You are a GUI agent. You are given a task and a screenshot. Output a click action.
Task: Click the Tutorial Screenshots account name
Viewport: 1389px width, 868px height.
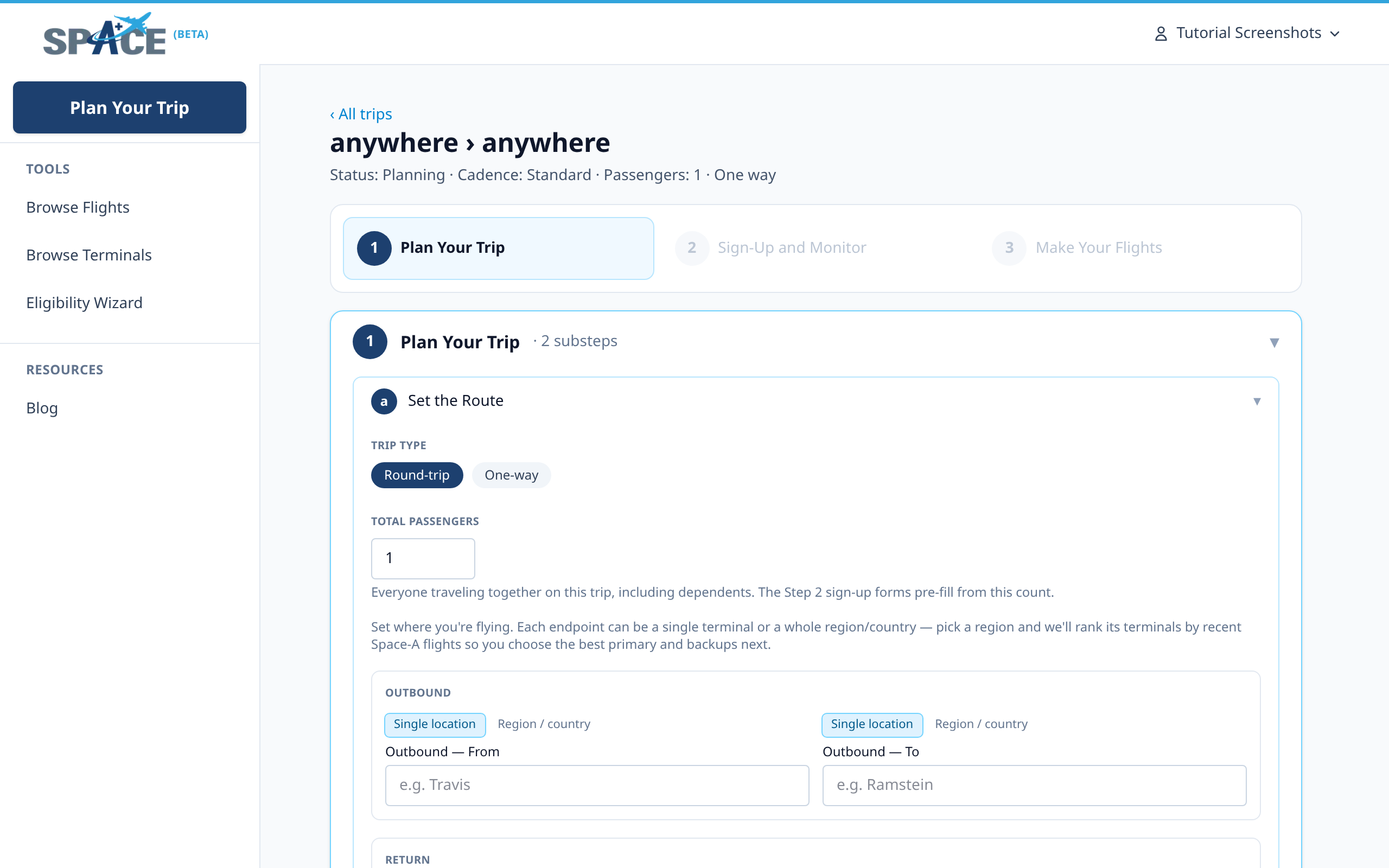point(1248,33)
